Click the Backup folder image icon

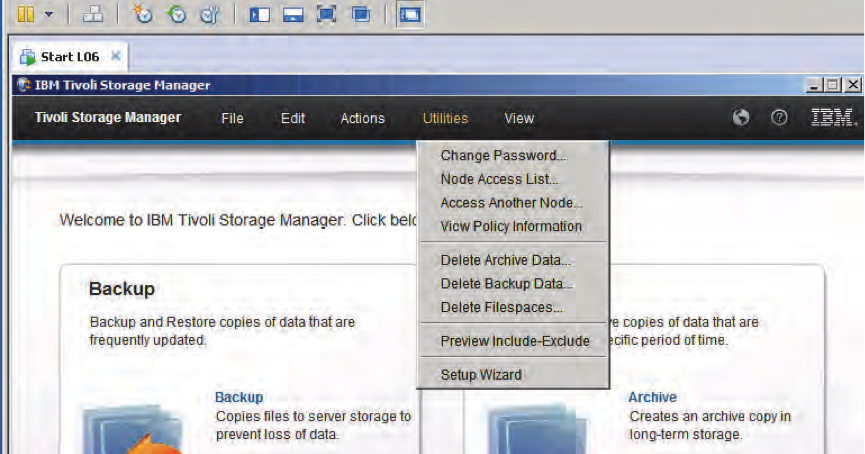pos(132,430)
